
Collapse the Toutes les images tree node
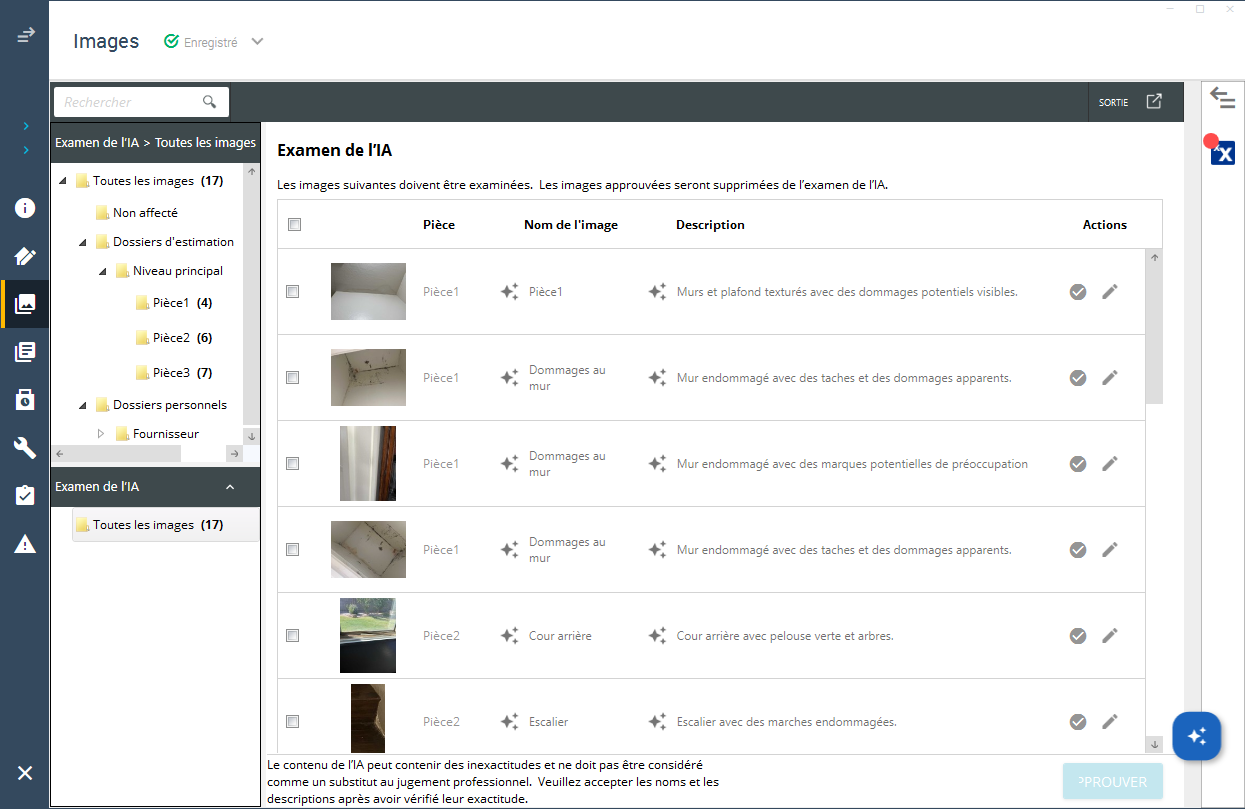tap(63, 182)
